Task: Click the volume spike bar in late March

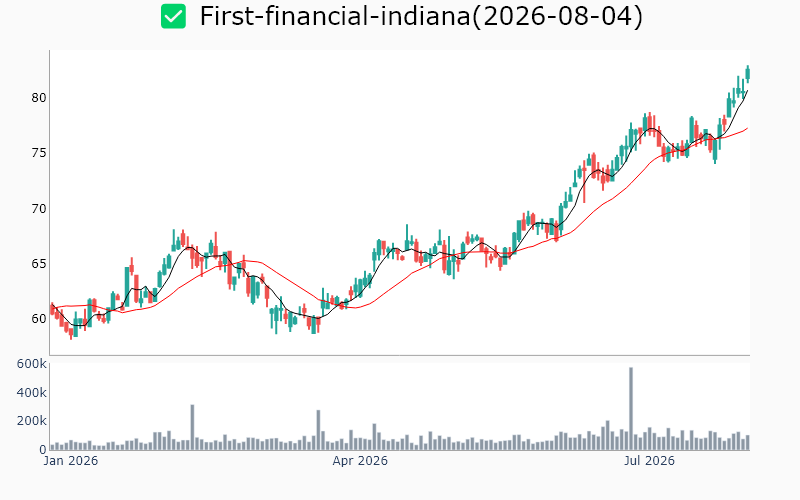Action: pyautogui.click(x=318, y=430)
